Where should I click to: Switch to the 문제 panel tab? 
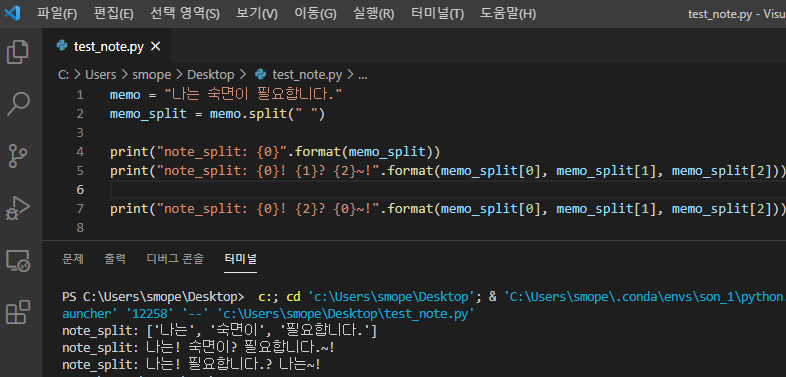coord(73,259)
